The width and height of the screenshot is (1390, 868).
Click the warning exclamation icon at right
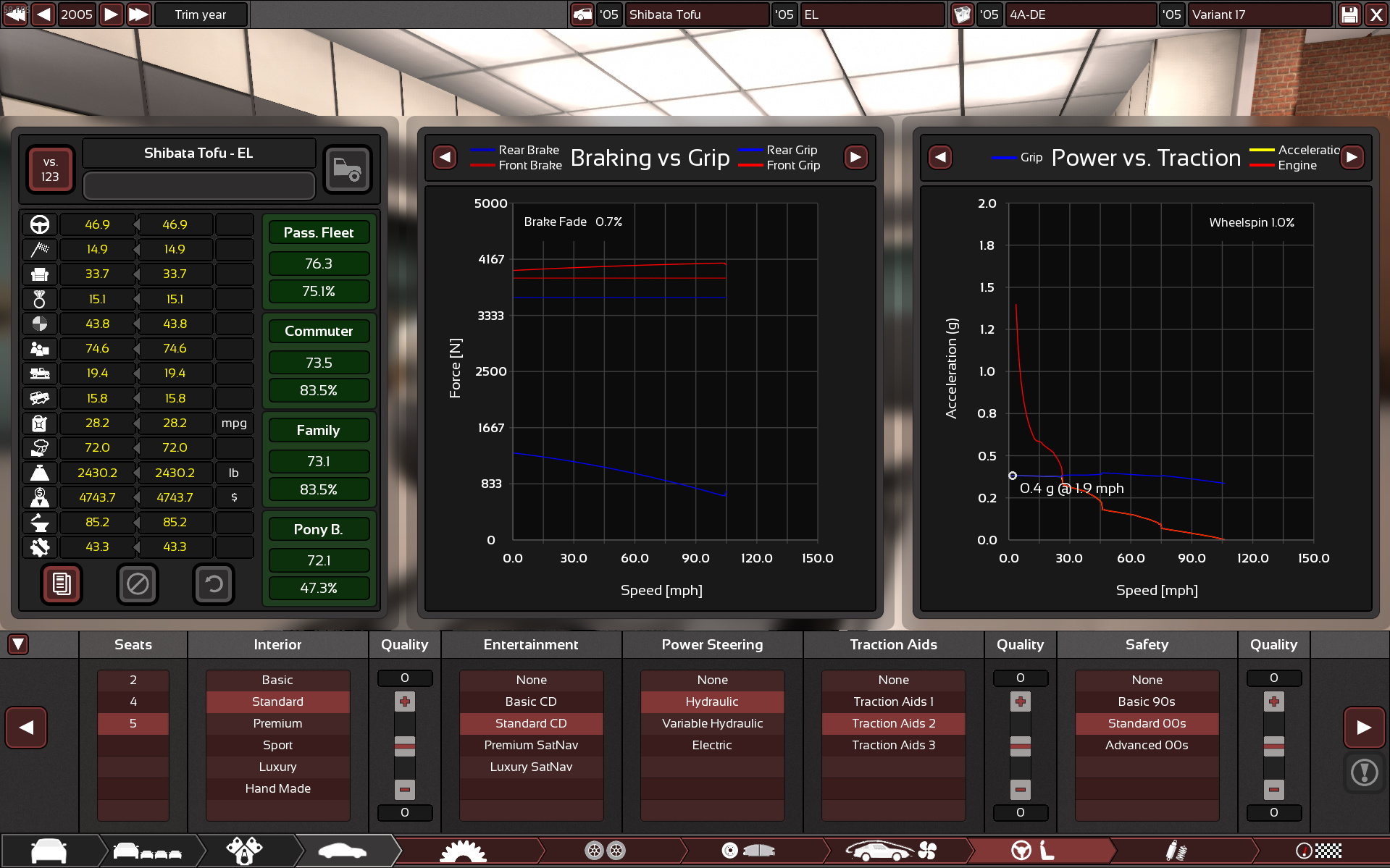(1365, 772)
